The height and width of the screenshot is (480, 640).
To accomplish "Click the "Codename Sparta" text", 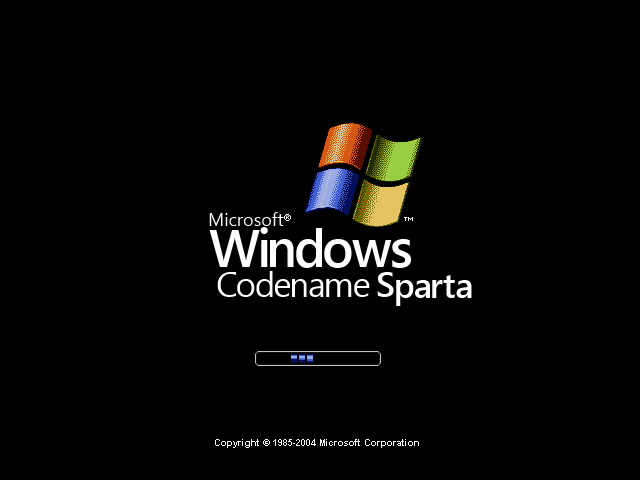I will (x=344, y=287).
